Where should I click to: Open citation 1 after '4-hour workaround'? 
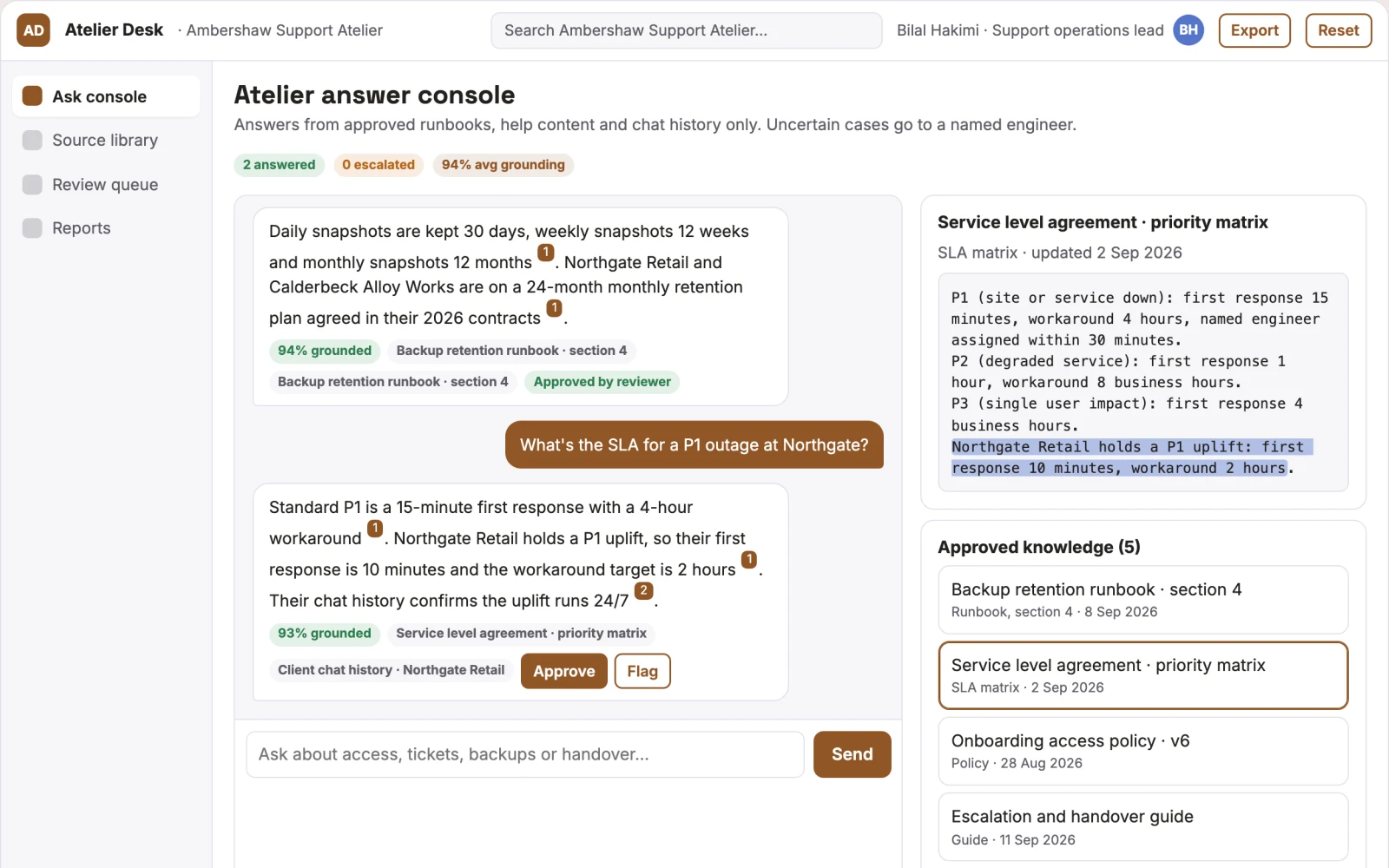tap(375, 529)
